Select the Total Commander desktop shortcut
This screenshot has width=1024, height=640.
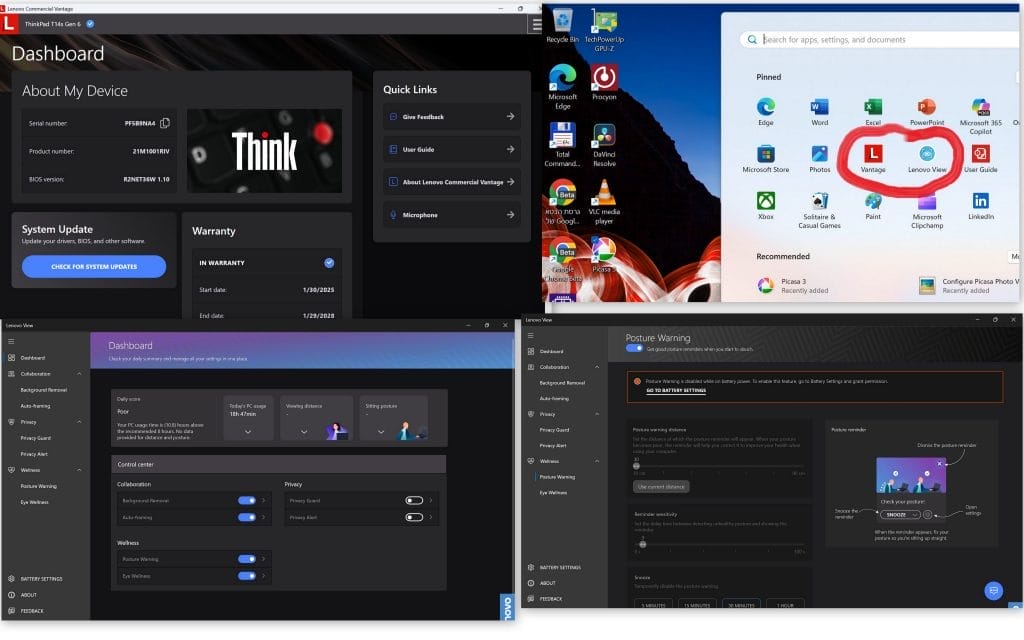[562, 145]
